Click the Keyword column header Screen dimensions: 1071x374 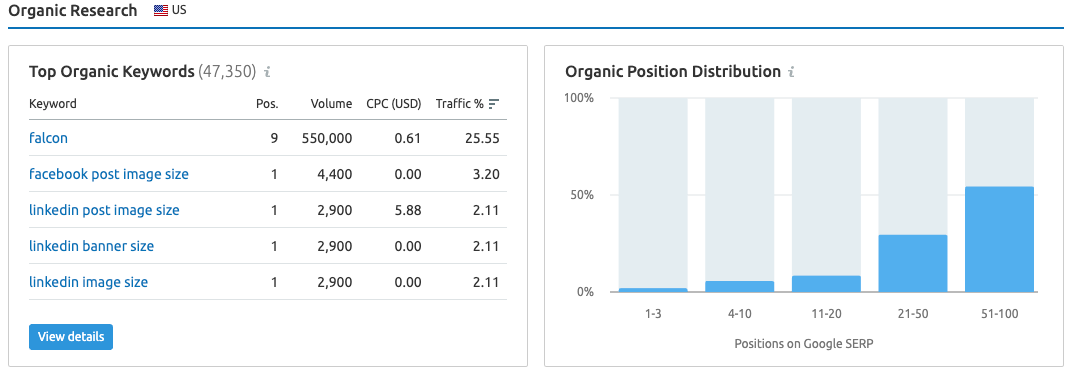[53, 104]
